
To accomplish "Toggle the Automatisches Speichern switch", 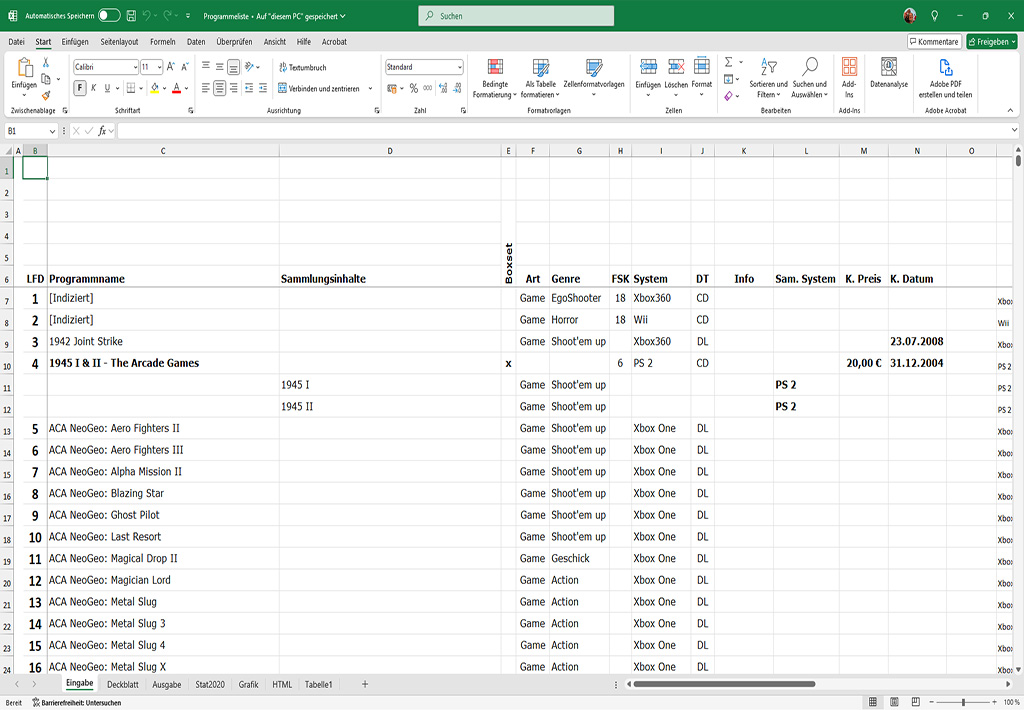I will click(x=109, y=16).
